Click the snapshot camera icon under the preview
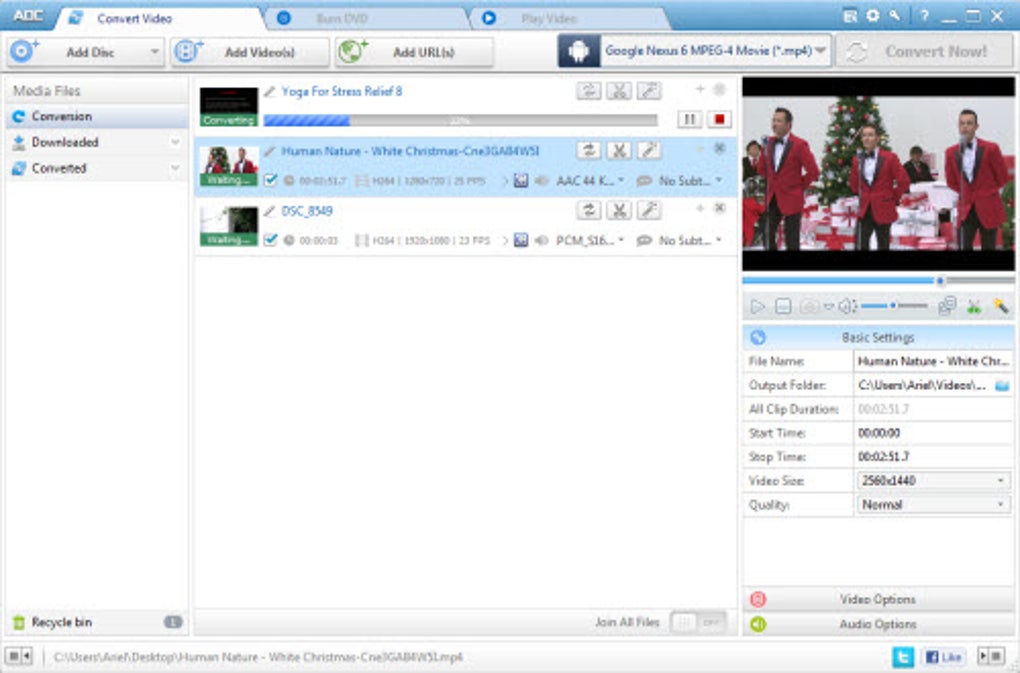Image resolution: width=1020 pixels, height=673 pixels. coord(809,306)
